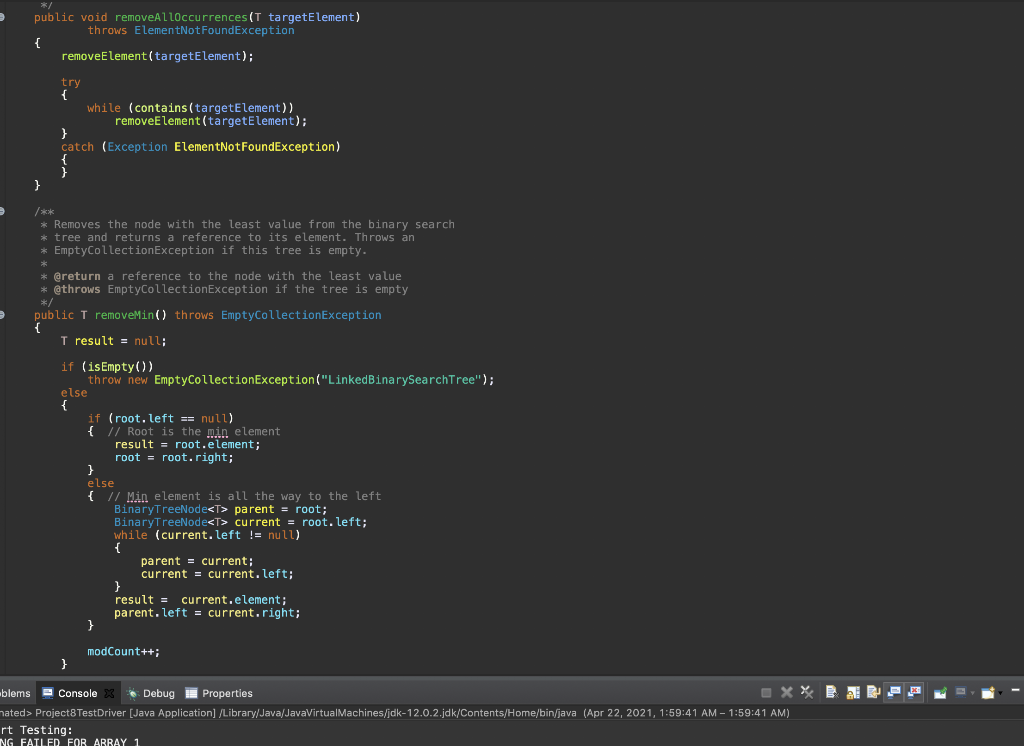Screen dimensions: 1024x746
Task: Toggle Scroll Lock in the Console
Action: (853, 692)
